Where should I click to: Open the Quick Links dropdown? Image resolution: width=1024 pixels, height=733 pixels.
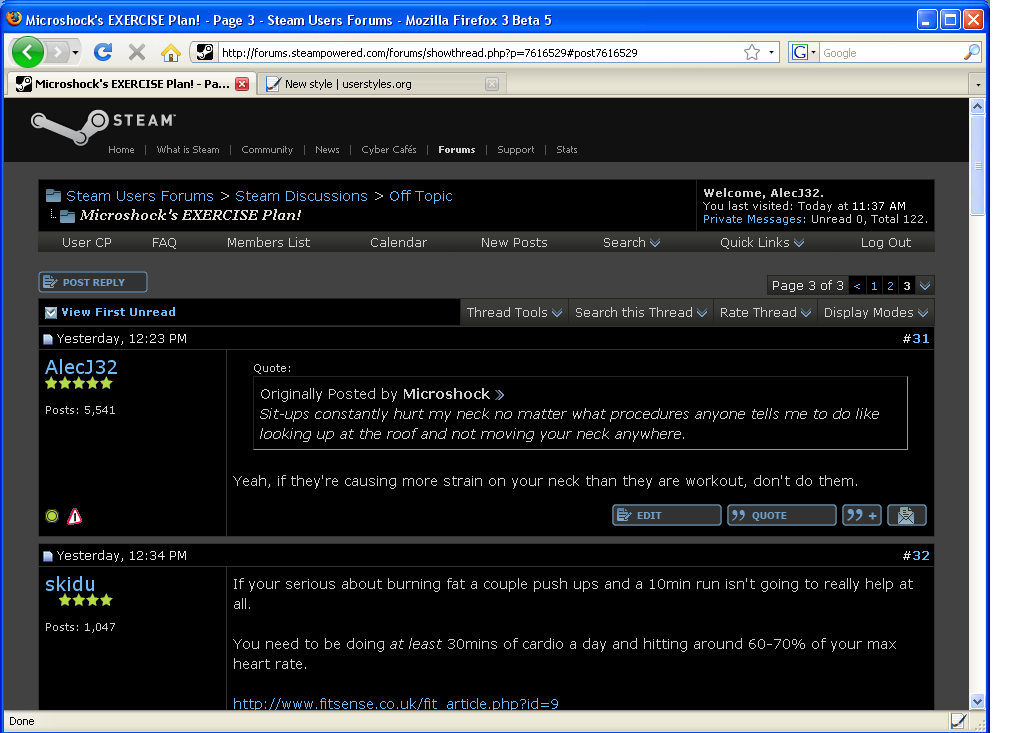(x=760, y=242)
